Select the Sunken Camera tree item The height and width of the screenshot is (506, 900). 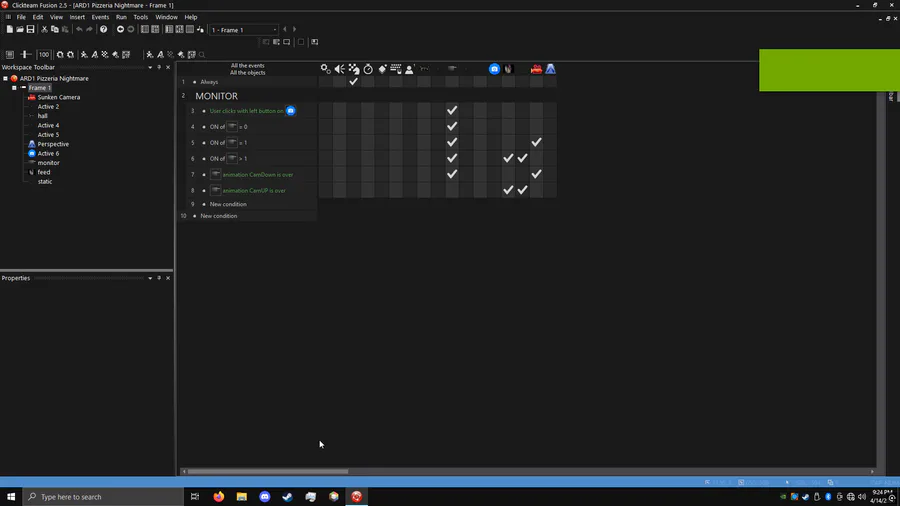[59, 98]
